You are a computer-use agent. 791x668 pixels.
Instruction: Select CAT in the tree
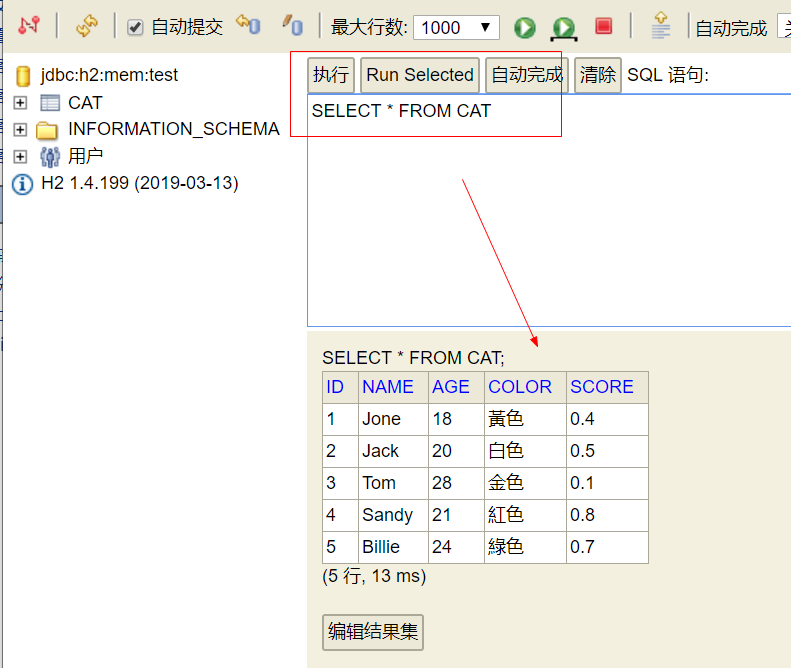pos(85,103)
